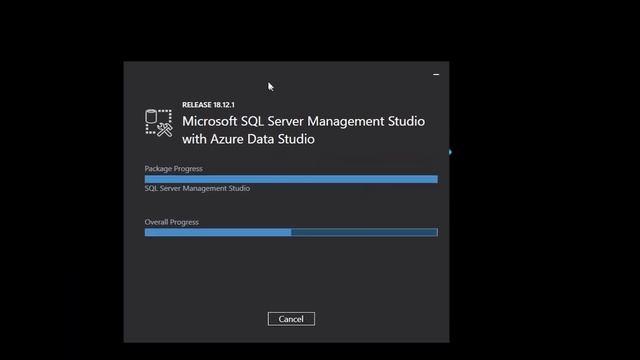
Task: Click 'Microsoft SQL Server Management Studio' title
Action: pos(303,121)
